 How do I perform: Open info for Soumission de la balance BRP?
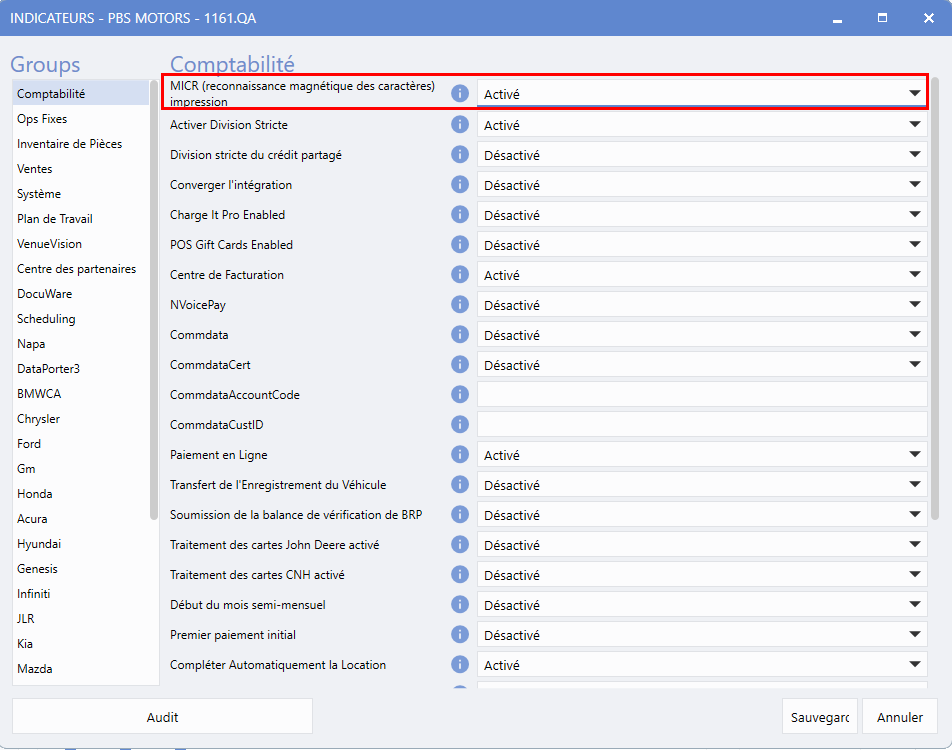click(460, 514)
